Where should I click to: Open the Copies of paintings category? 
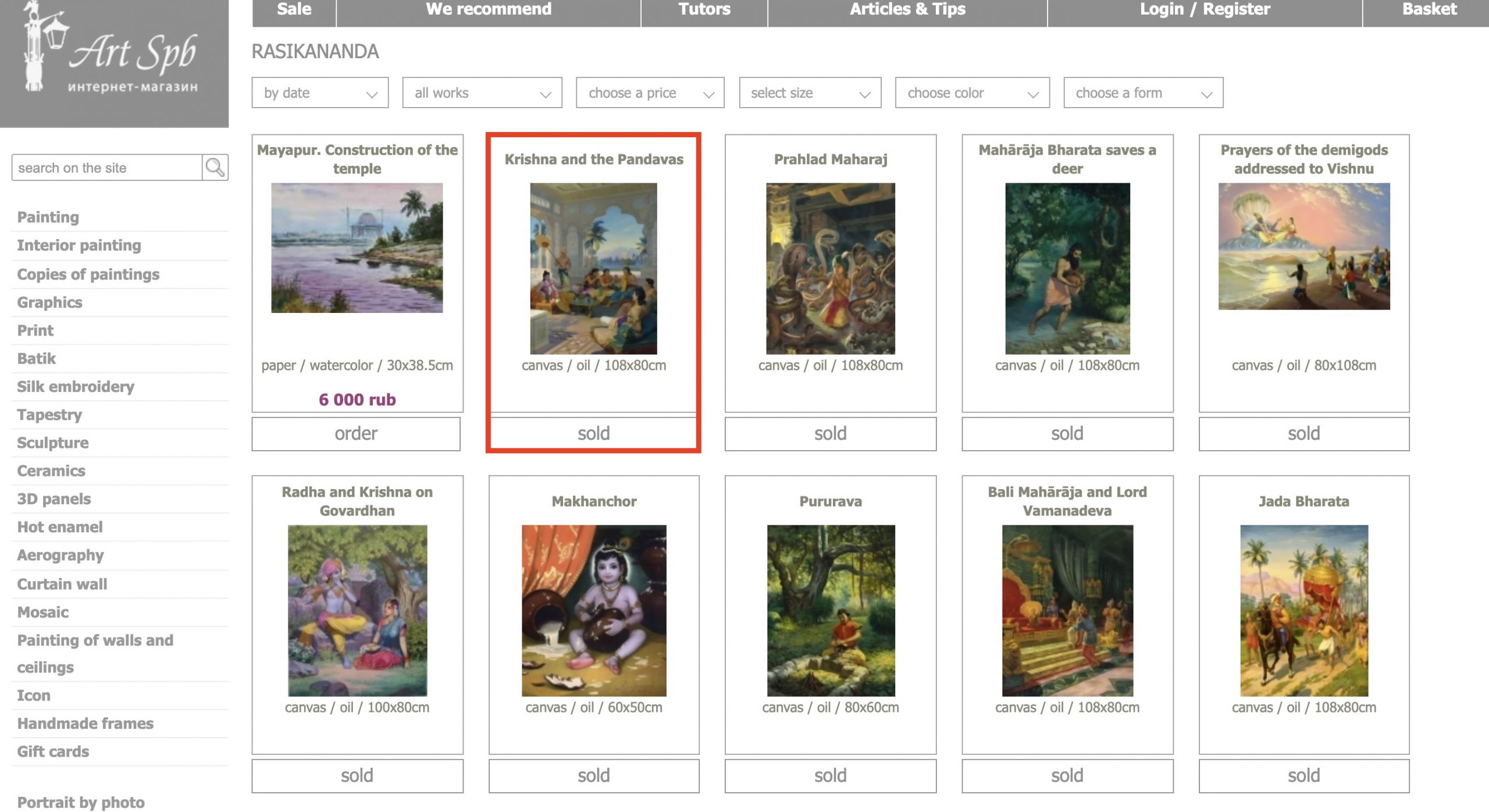coord(88,274)
